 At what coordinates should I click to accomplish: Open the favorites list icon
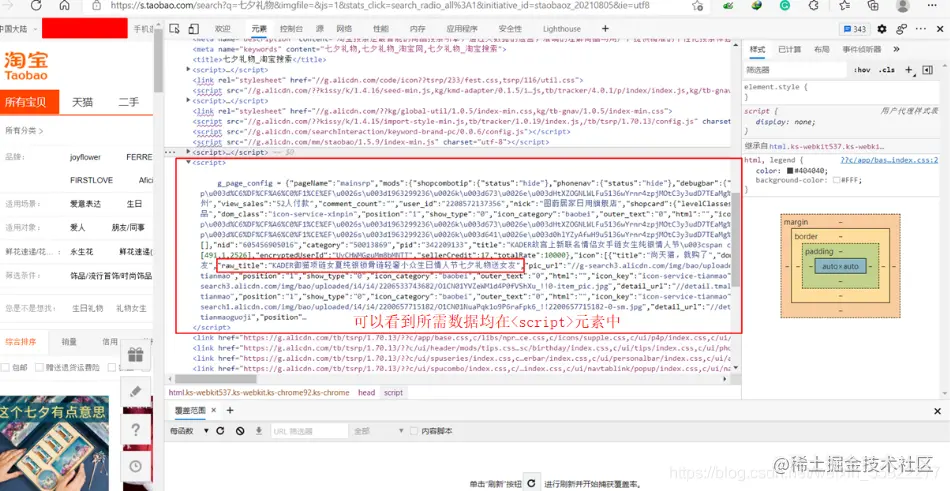[x=845, y=5]
